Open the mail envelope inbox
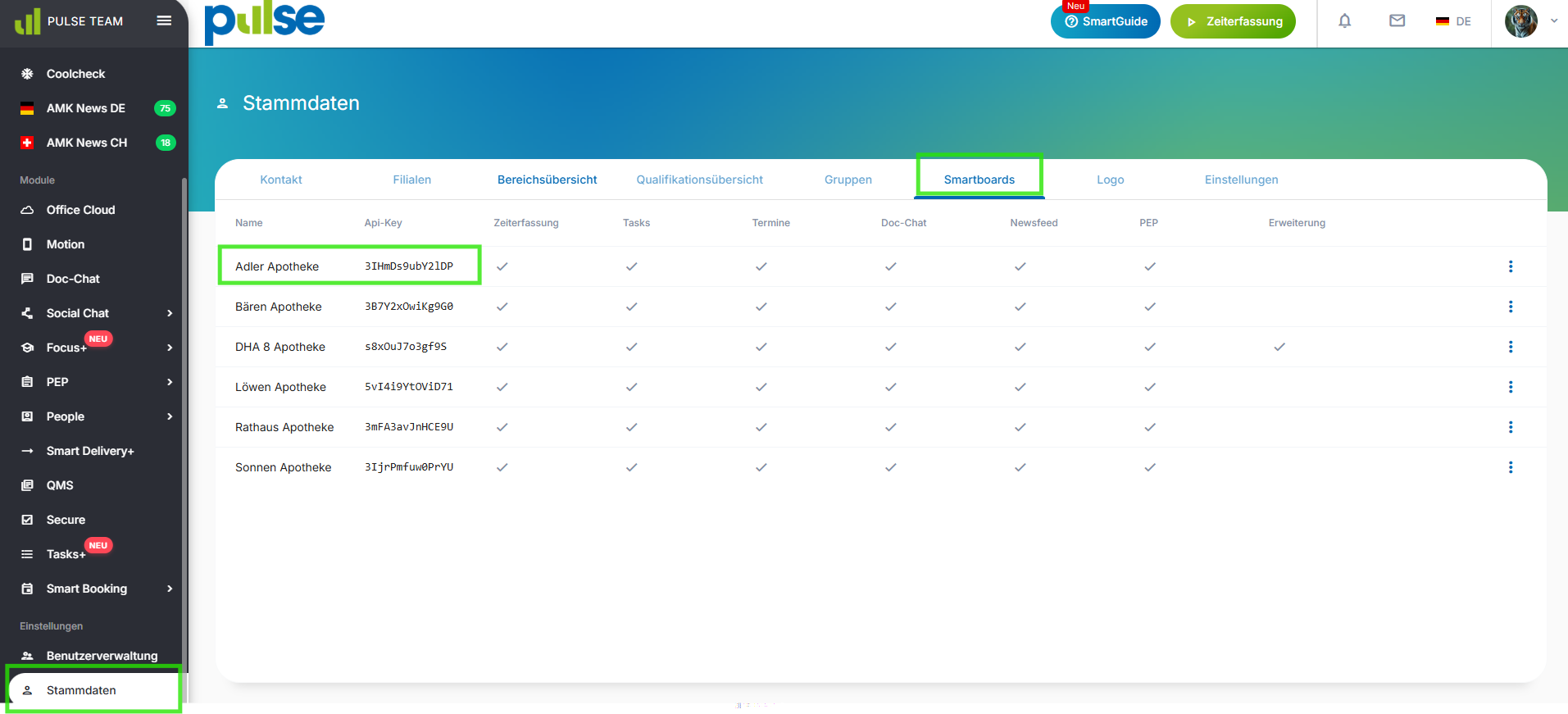Screen dimensions: 1568x714 [x=1398, y=21]
